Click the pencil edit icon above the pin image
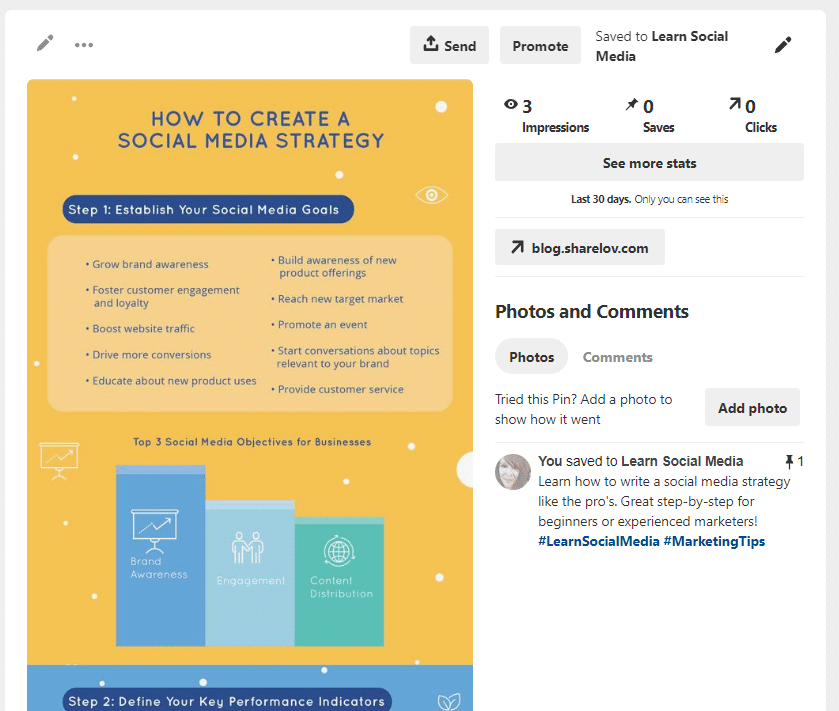The image size is (839, 711). tap(45, 43)
